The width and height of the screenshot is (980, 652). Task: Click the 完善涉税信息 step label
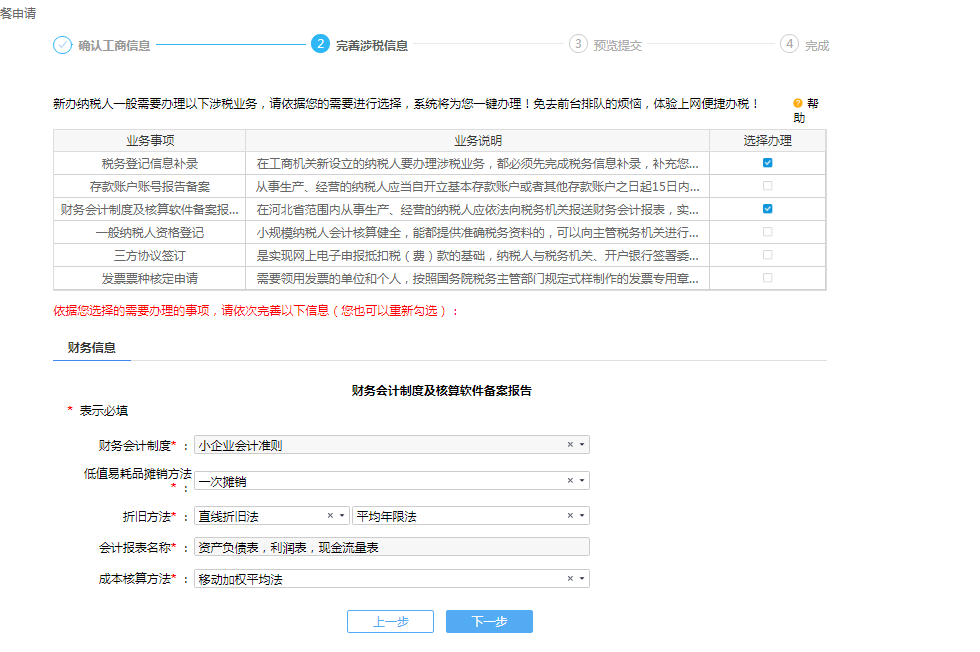(372, 46)
